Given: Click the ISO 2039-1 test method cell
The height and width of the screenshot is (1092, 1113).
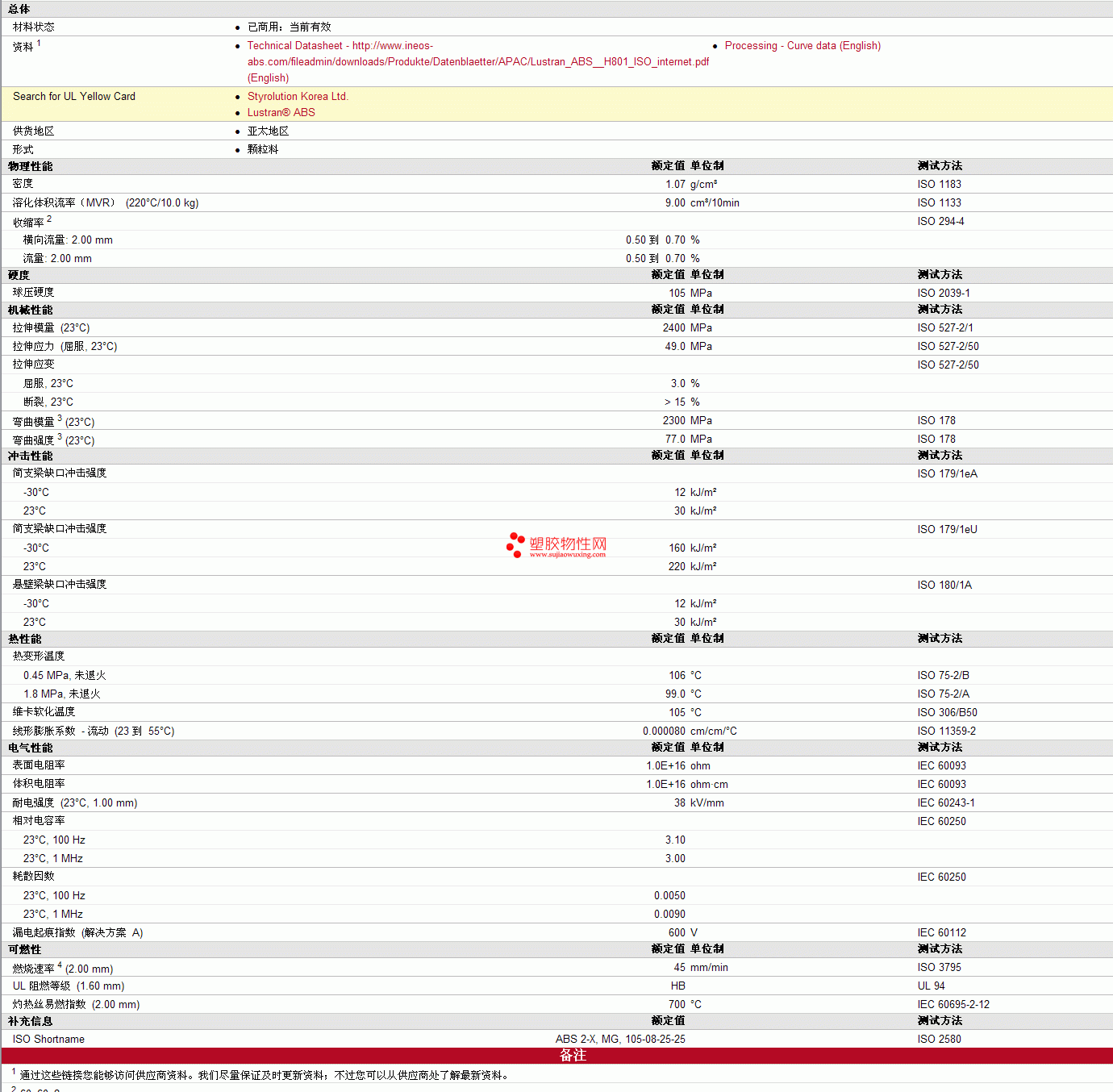Looking at the screenshot, I should pyautogui.click(x=944, y=293).
